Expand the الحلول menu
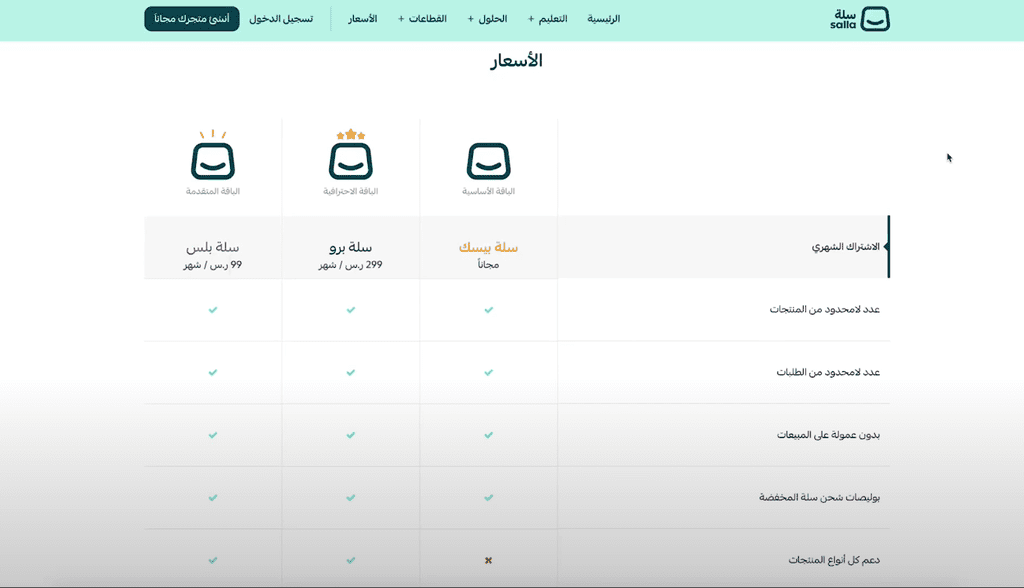The width and height of the screenshot is (1024, 588). click(487, 19)
